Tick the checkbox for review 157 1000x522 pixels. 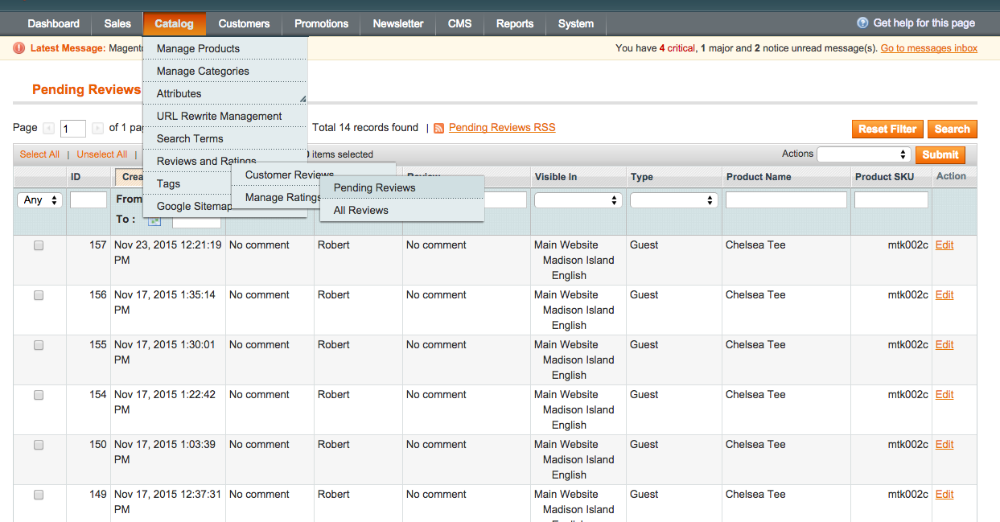pos(39,245)
